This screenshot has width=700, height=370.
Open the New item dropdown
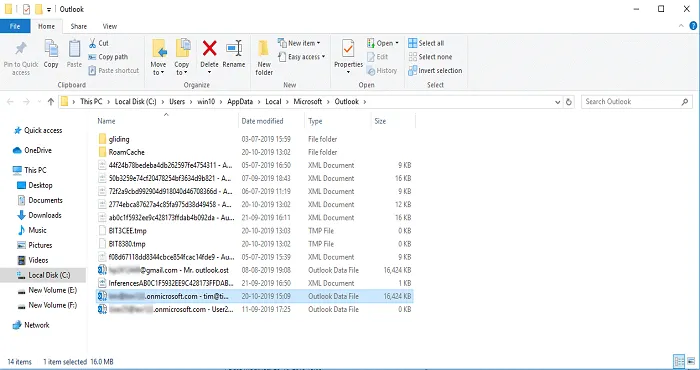point(299,43)
